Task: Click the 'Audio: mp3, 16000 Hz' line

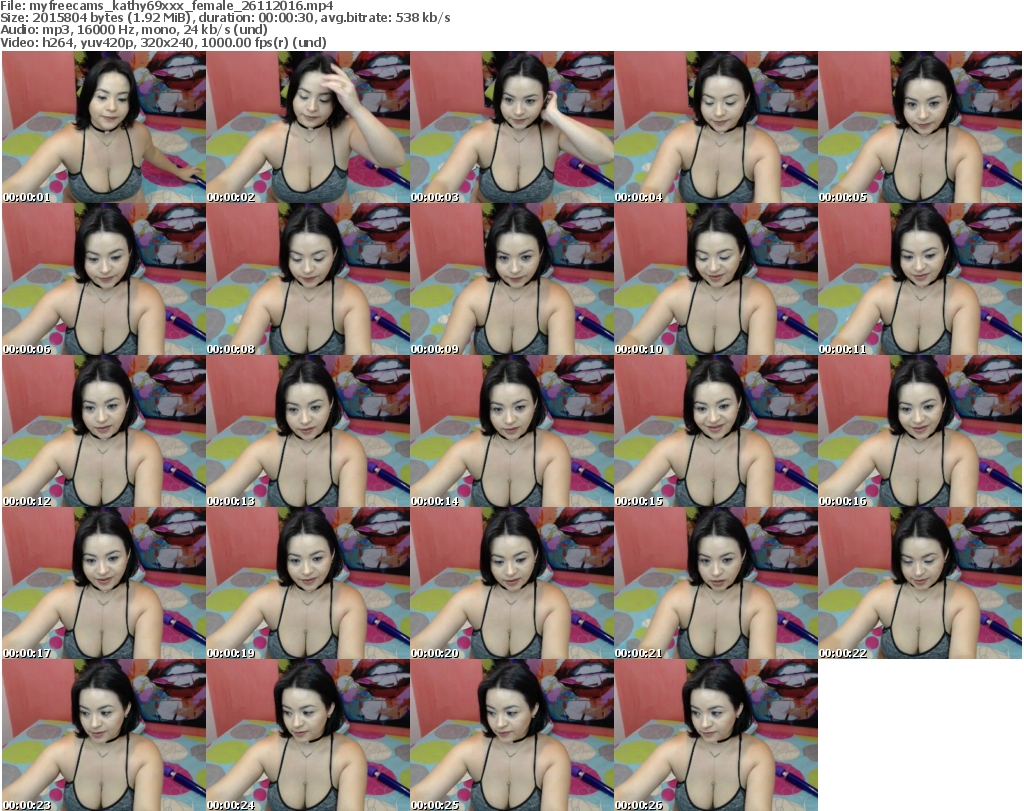Action: point(134,30)
